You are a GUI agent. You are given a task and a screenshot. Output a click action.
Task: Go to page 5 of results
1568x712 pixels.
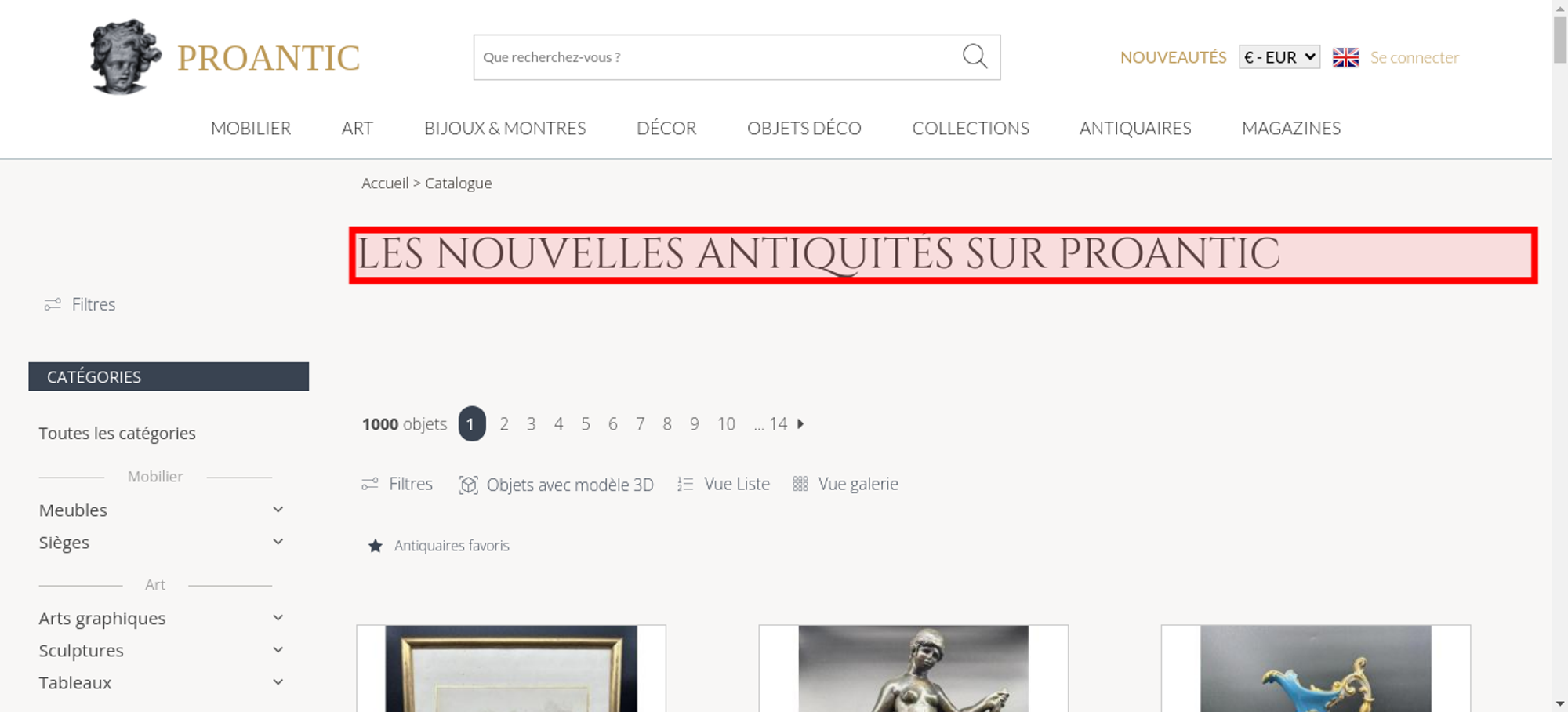click(586, 423)
